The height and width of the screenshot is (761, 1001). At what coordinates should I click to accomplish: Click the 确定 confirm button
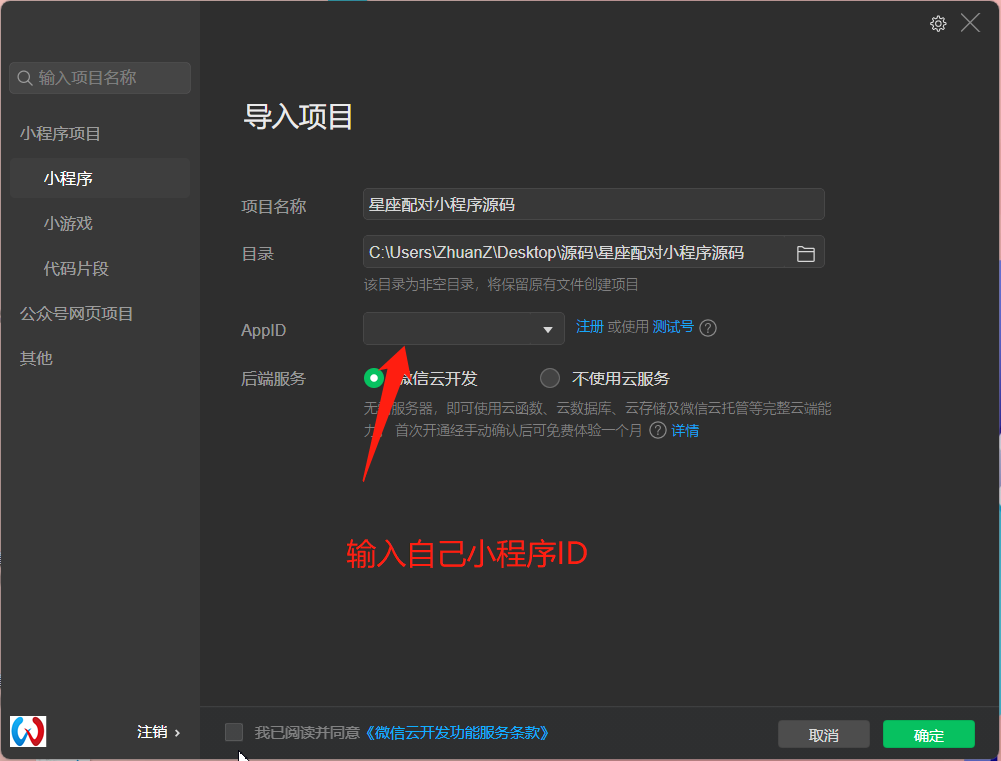(928, 734)
